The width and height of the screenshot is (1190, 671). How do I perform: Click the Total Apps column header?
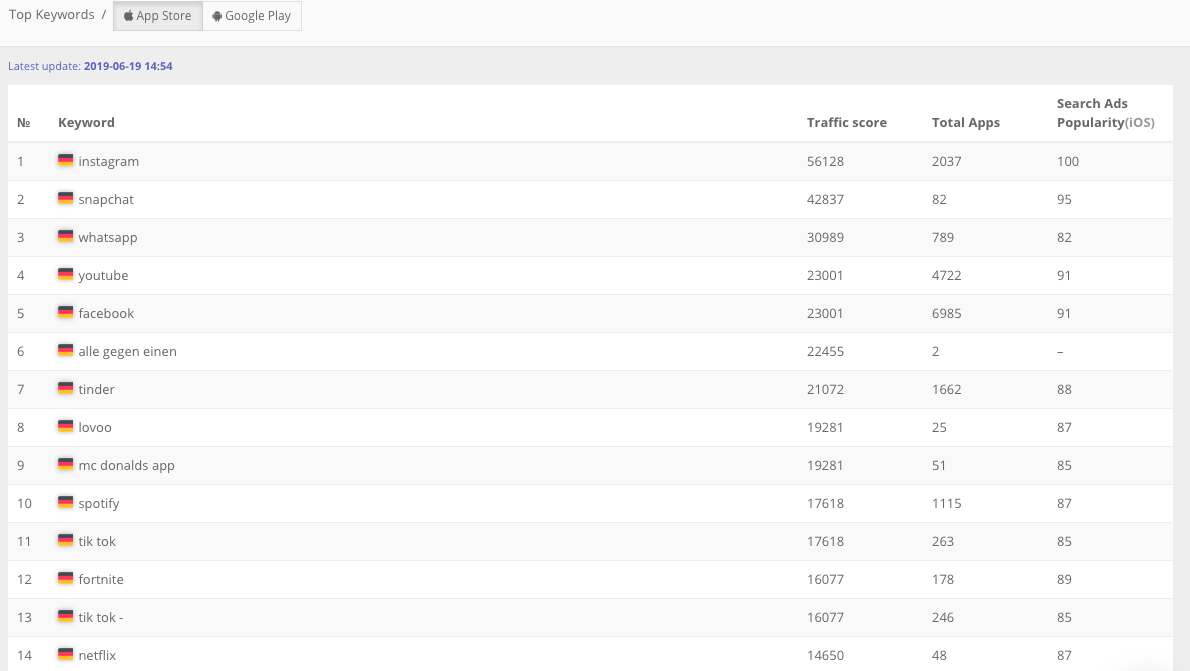tap(965, 122)
